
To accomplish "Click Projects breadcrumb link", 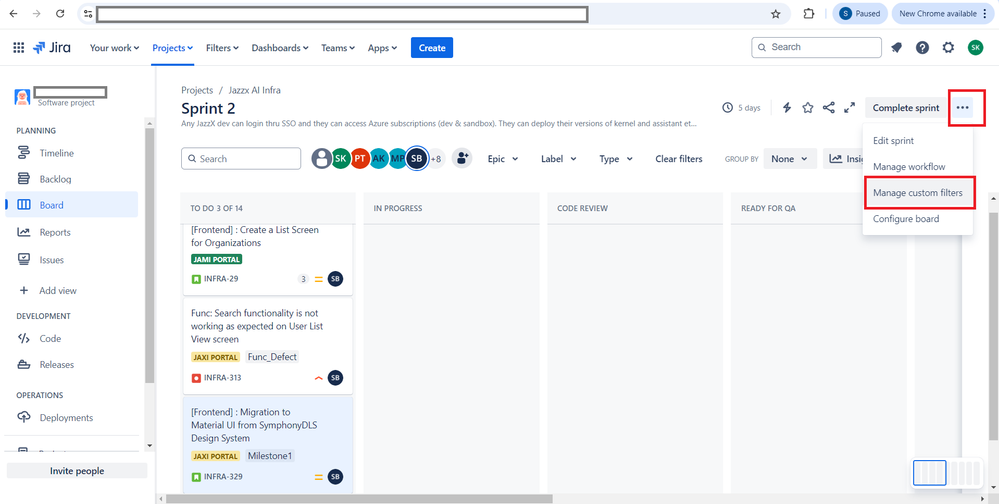I will (x=197, y=90).
